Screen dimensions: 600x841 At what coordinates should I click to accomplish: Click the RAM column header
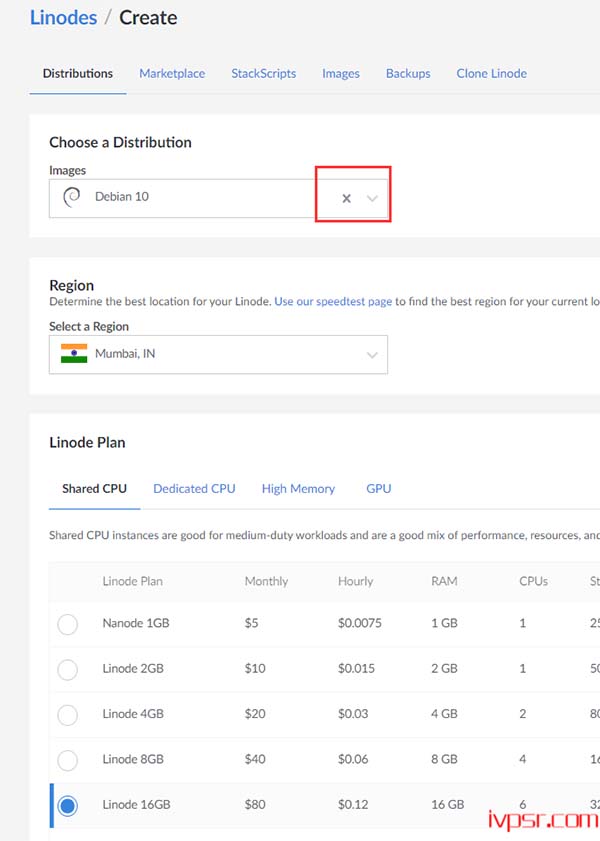[444, 581]
